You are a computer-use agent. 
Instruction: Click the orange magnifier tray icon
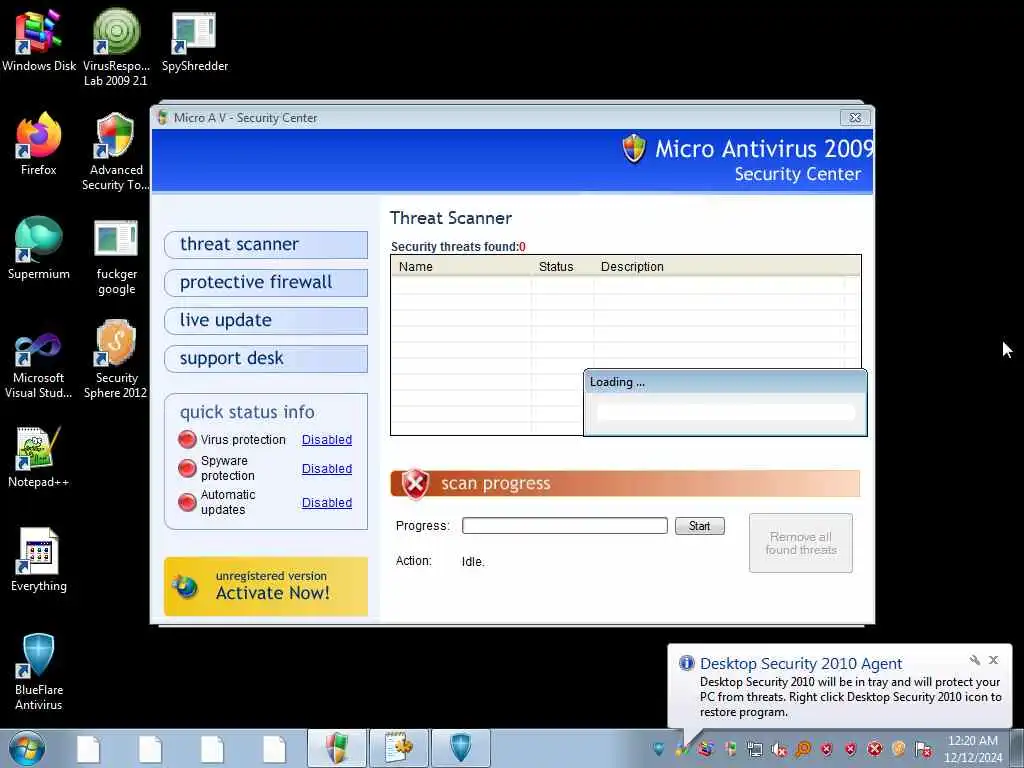pyautogui.click(x=803, y=749)
